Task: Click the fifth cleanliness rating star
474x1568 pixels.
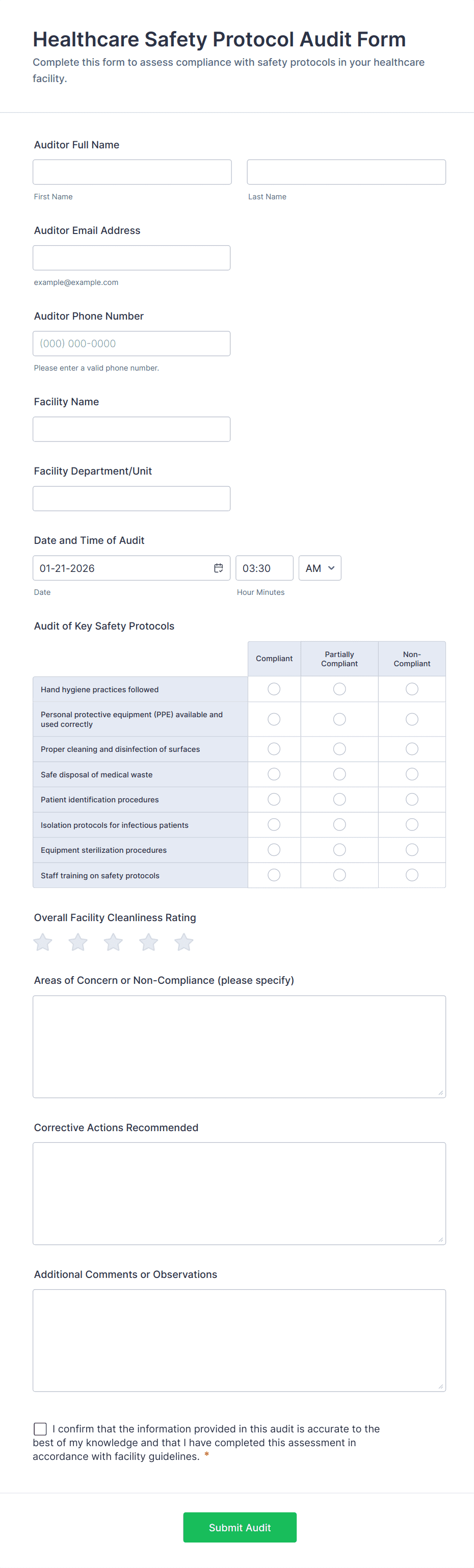Action: coord(183,942)
